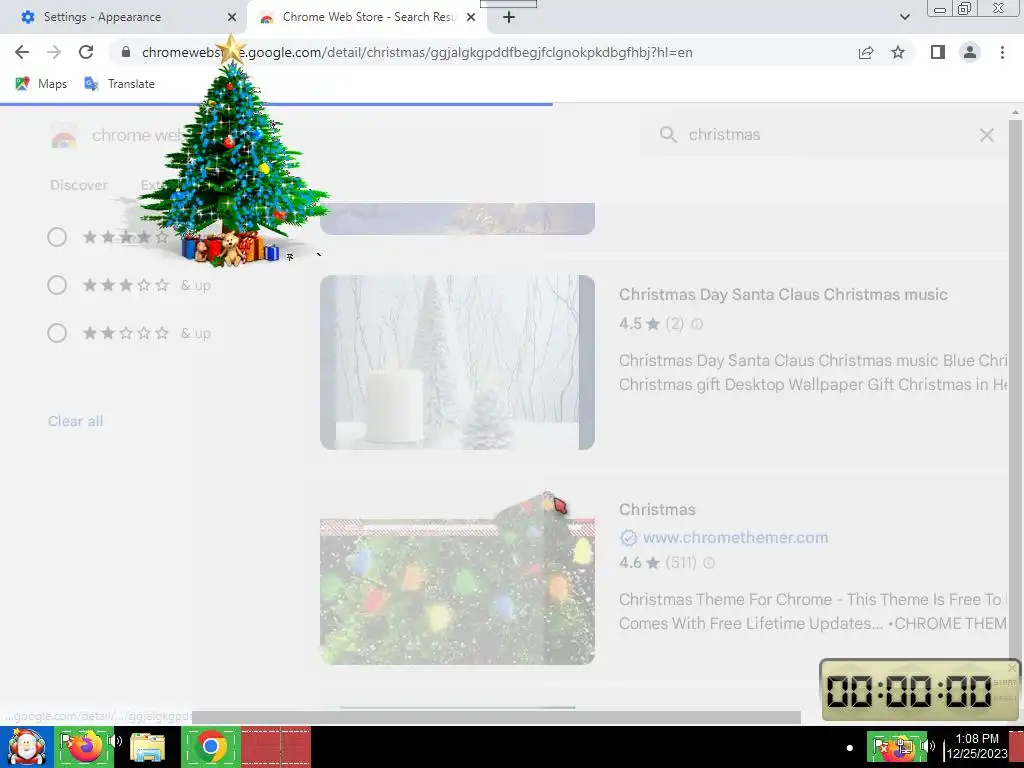Click the chrome web store logo
Screen dimensions: 1024x768
point(64,136)
